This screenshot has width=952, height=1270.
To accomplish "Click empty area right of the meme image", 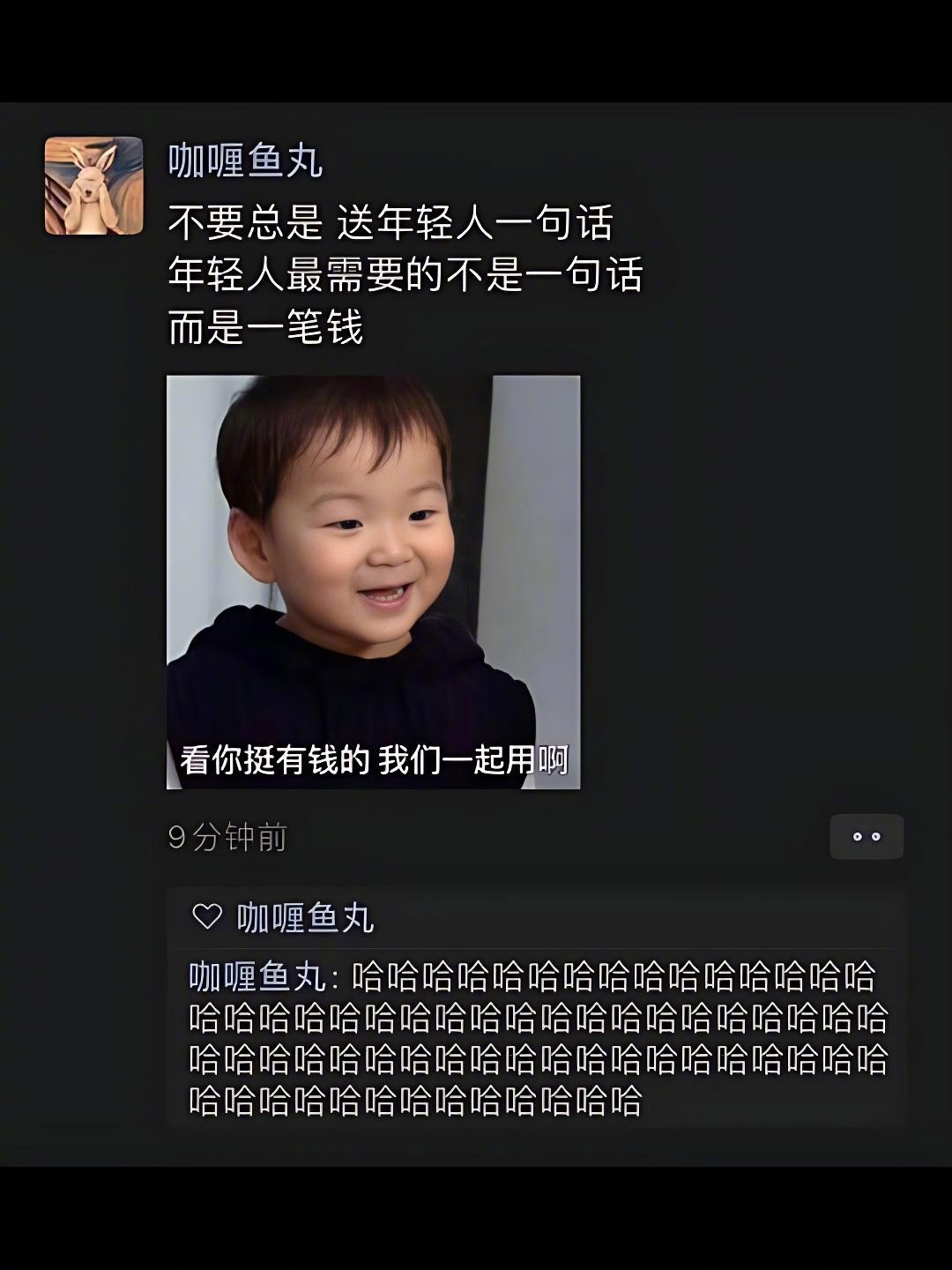I will tap(749, 582).
